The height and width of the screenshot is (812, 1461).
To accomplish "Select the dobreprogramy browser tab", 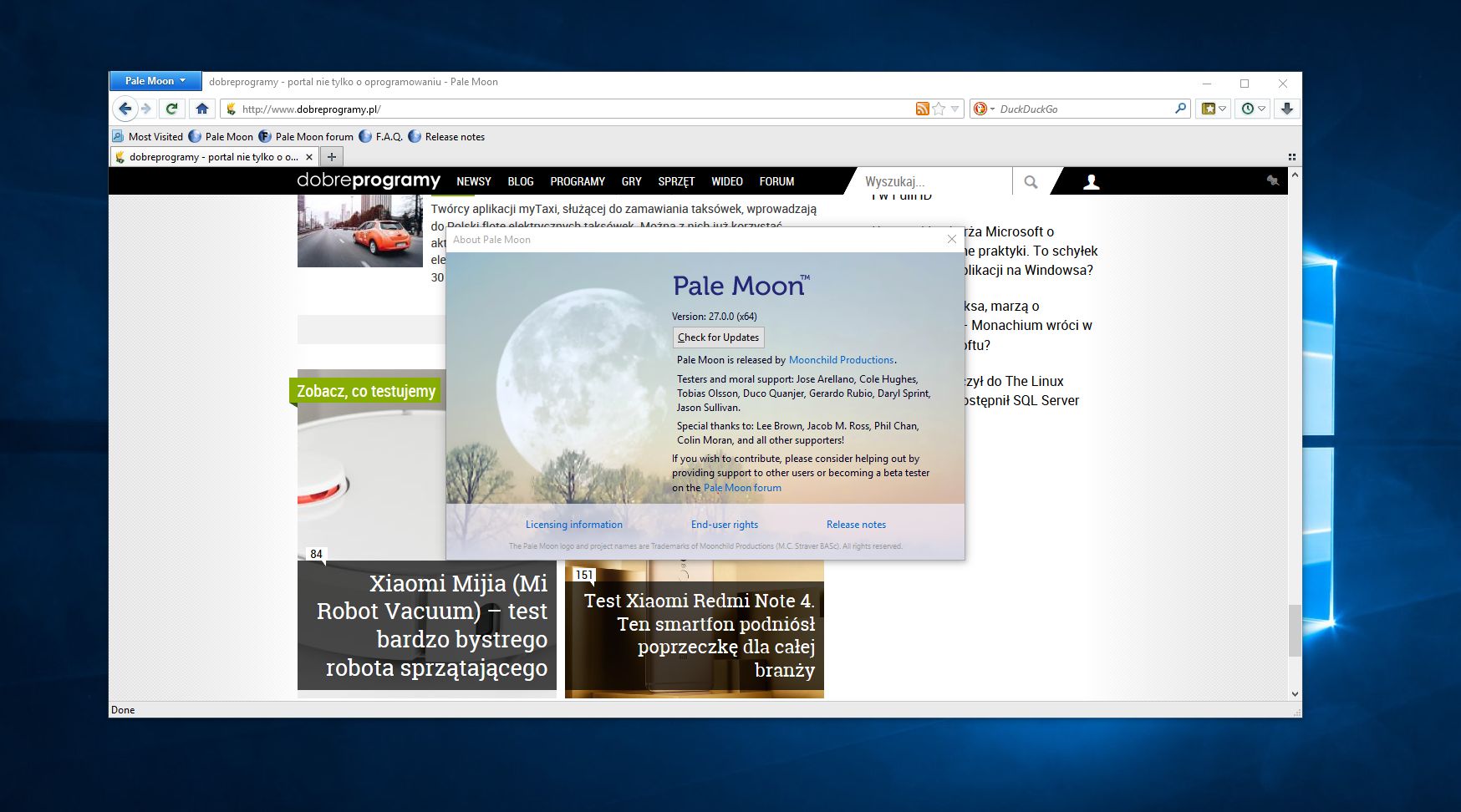I will click(x=214, y=156).
